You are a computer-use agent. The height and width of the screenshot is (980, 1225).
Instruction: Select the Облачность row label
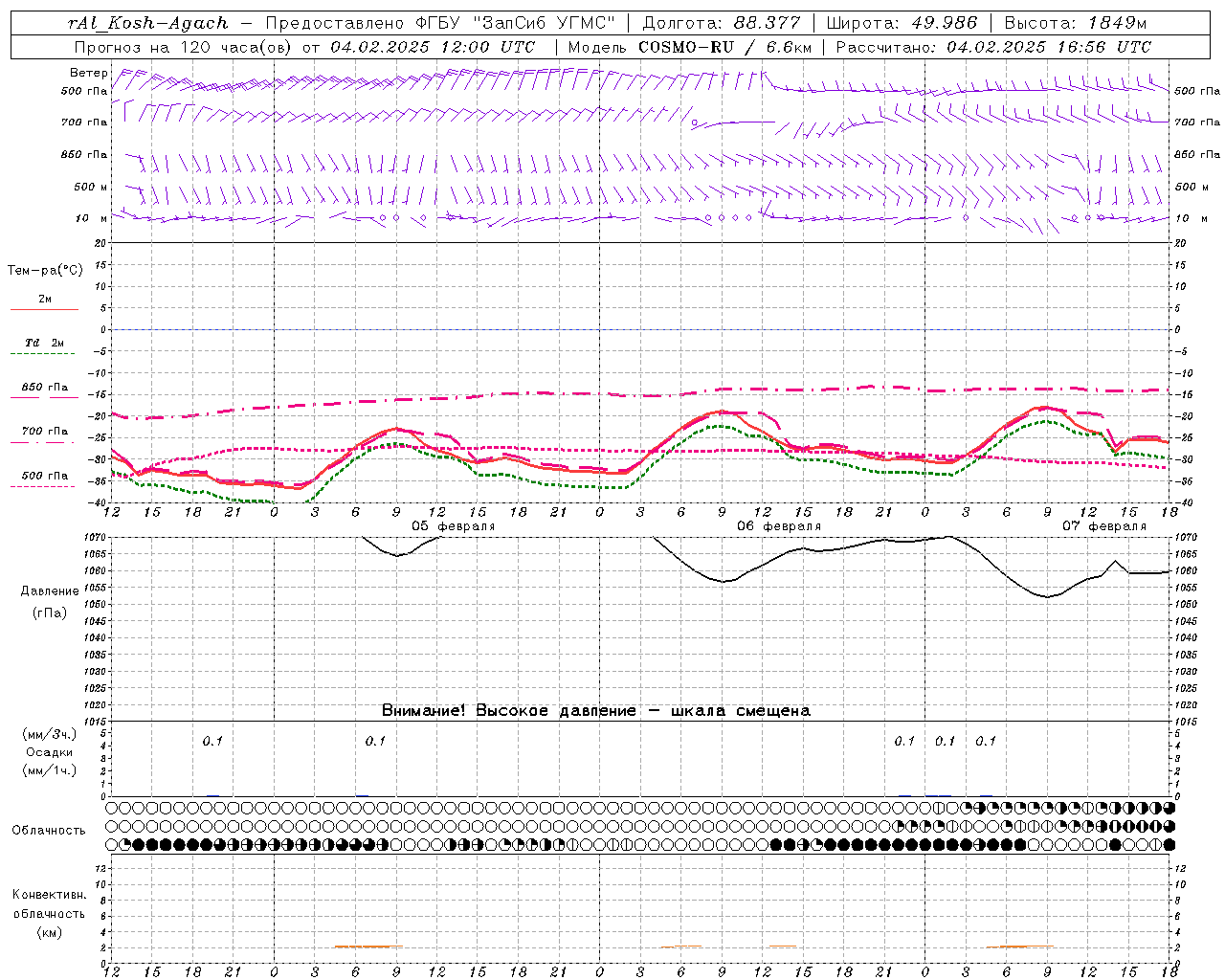(49, 831)
